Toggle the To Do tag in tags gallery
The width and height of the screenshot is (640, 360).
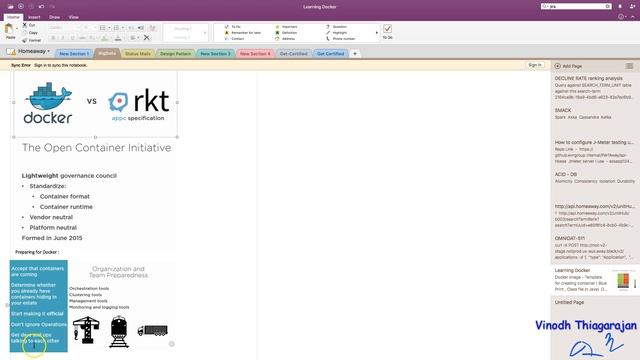(x=233, y=27)
